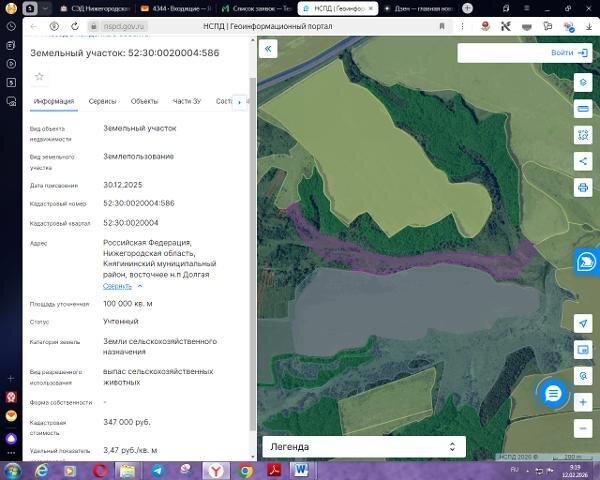
Task: Switch to browser tab СЭД Нижегородская
Action: (x=96, y=8)
